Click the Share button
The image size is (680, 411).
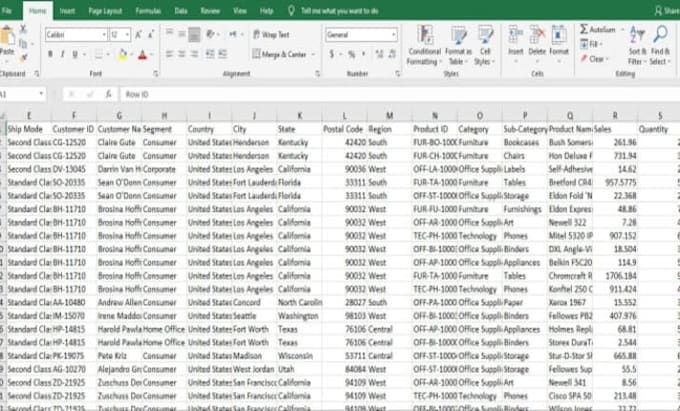pyautogui.click(x=667, y=11)
